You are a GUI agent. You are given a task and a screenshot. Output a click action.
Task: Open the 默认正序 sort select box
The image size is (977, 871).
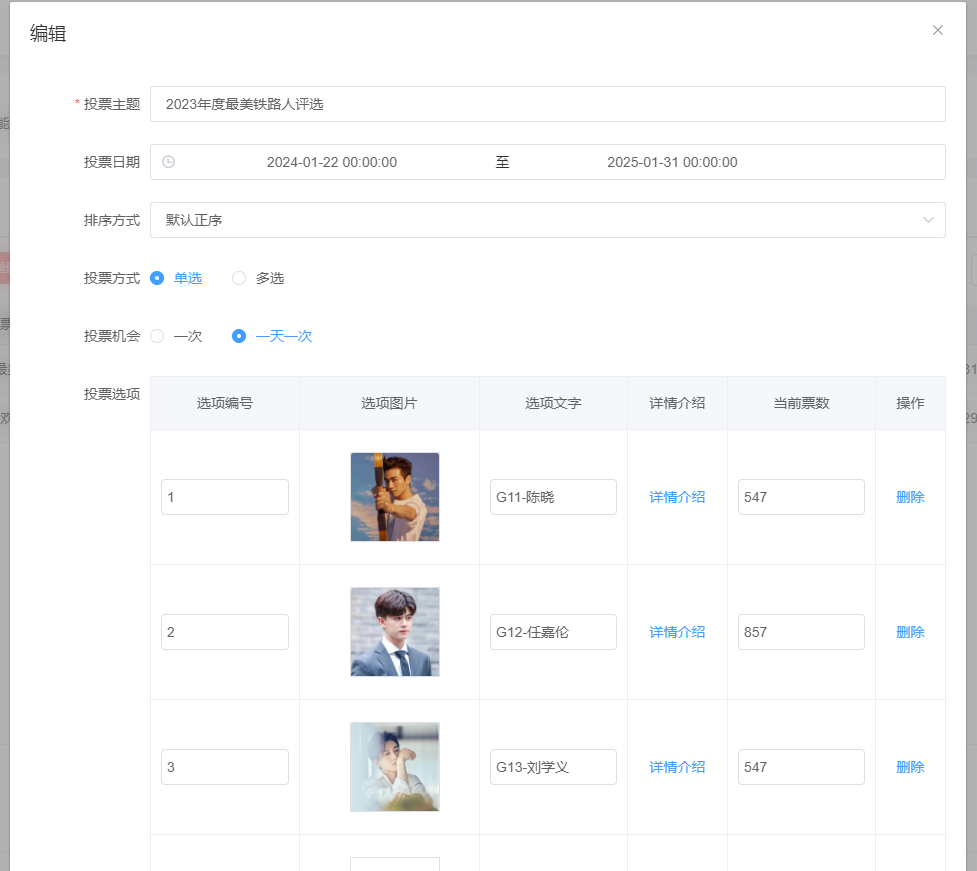pos(548,220)
